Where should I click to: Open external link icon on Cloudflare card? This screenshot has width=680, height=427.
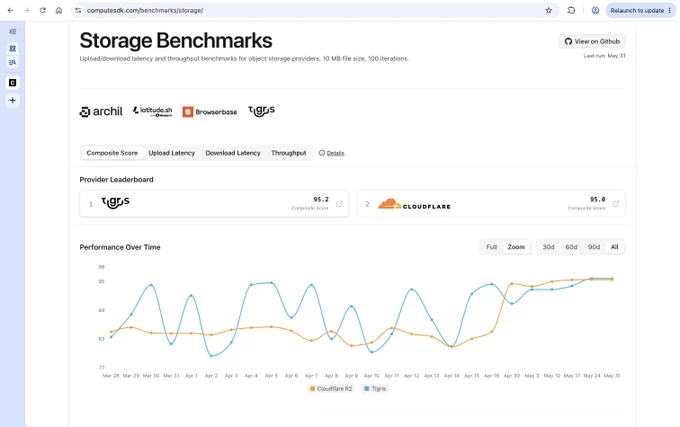[x=616, y=203]
